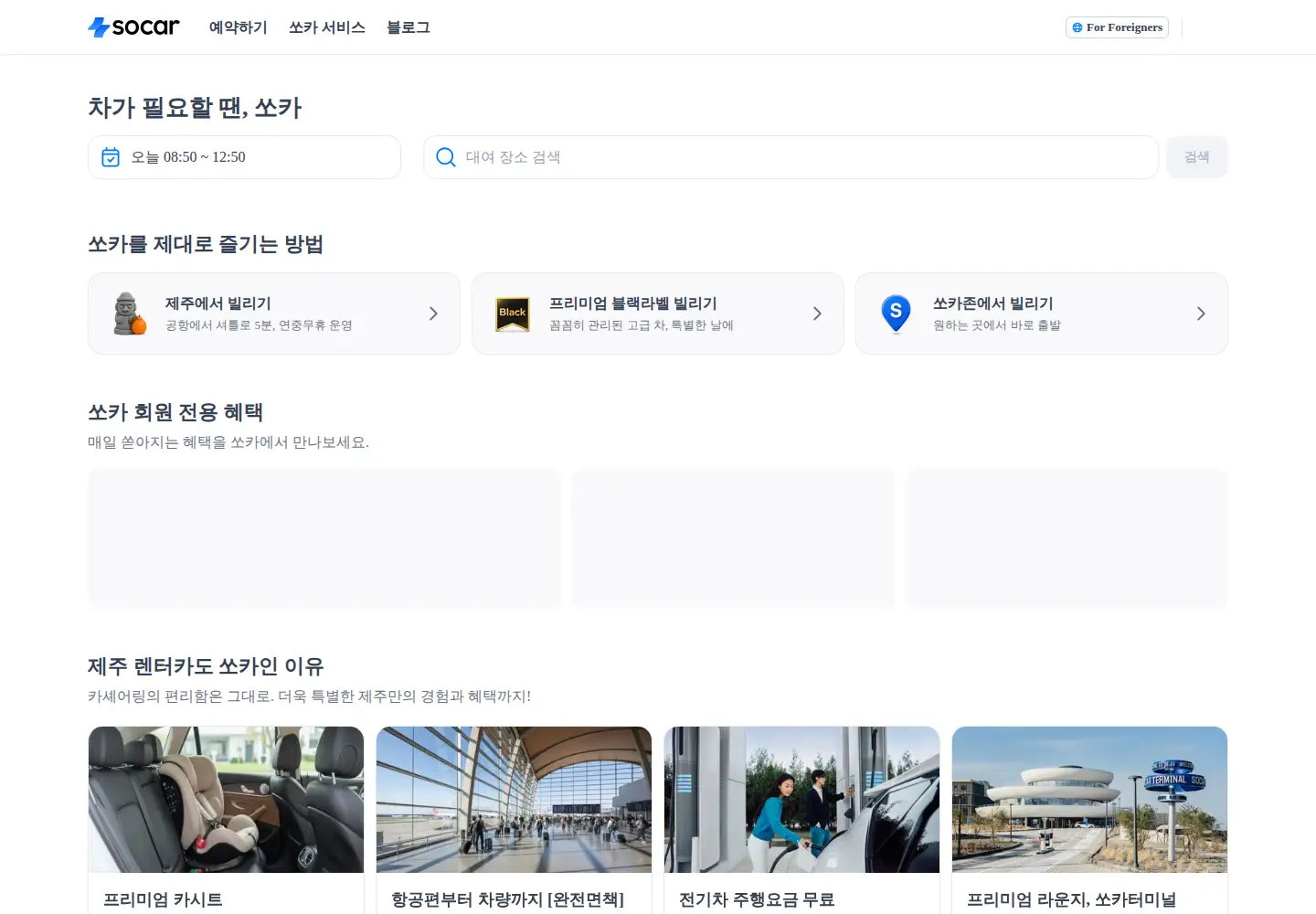Click the 프리미엄 카시트 title
Screen dimensions: 1316x914
click(164, 899)
